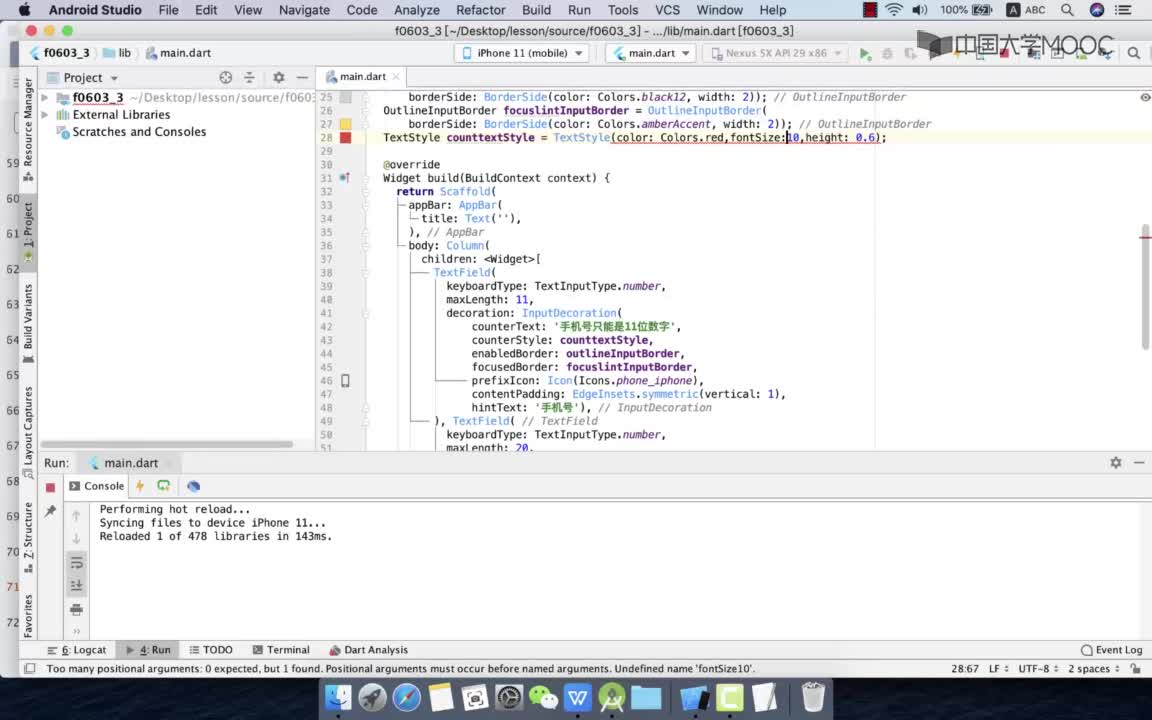Expand External Libraries tree node
This screenshot has height=720, width=1152.
click(x=45, y=115)
